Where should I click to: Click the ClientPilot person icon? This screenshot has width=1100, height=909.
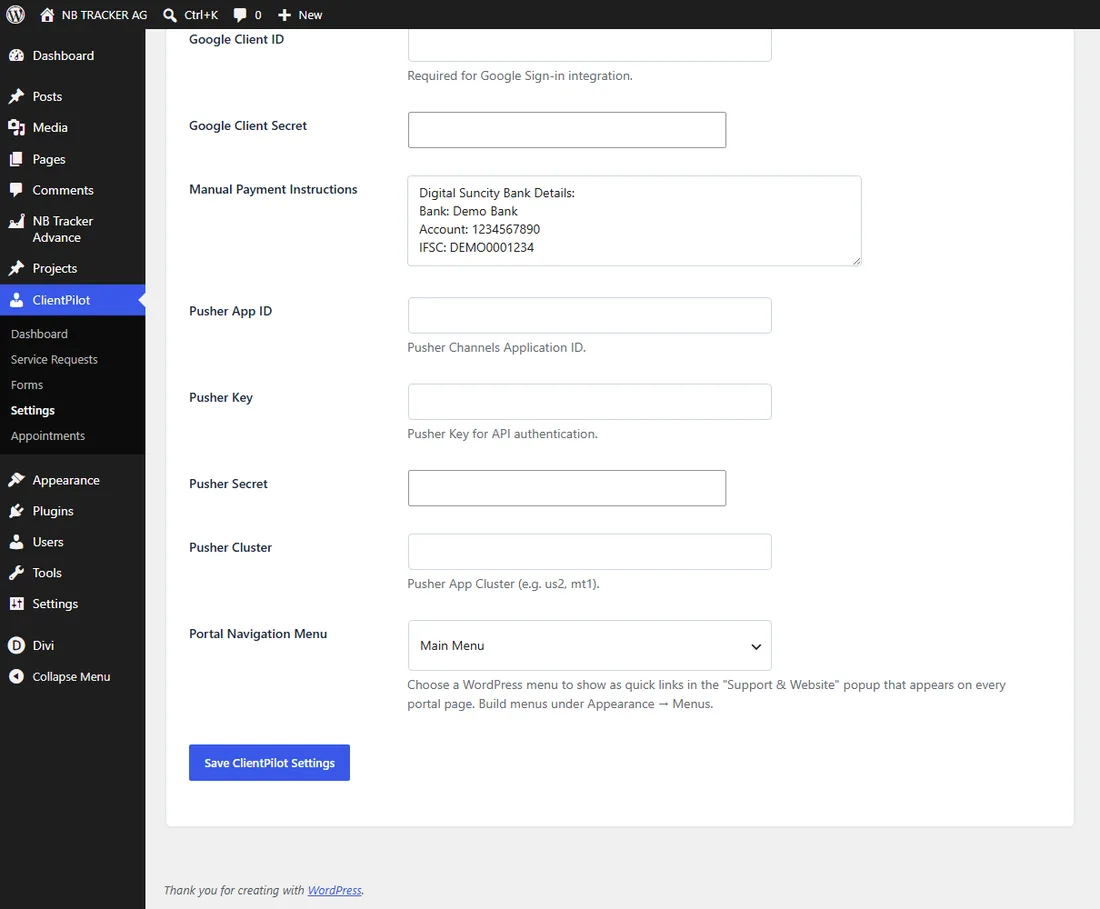click(17, 299)
